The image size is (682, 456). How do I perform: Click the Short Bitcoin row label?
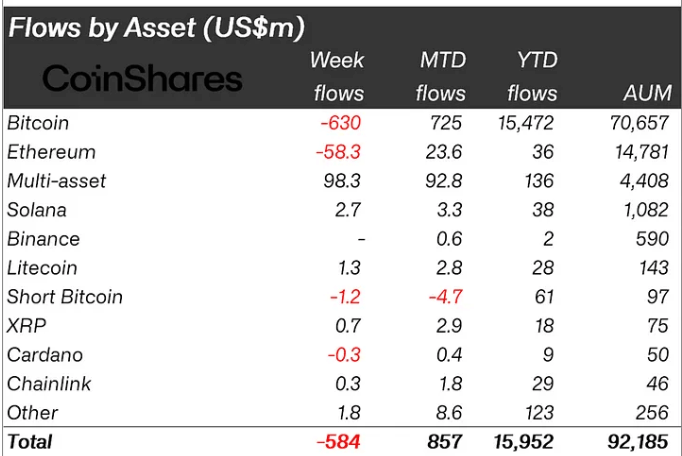coord(64,297)
